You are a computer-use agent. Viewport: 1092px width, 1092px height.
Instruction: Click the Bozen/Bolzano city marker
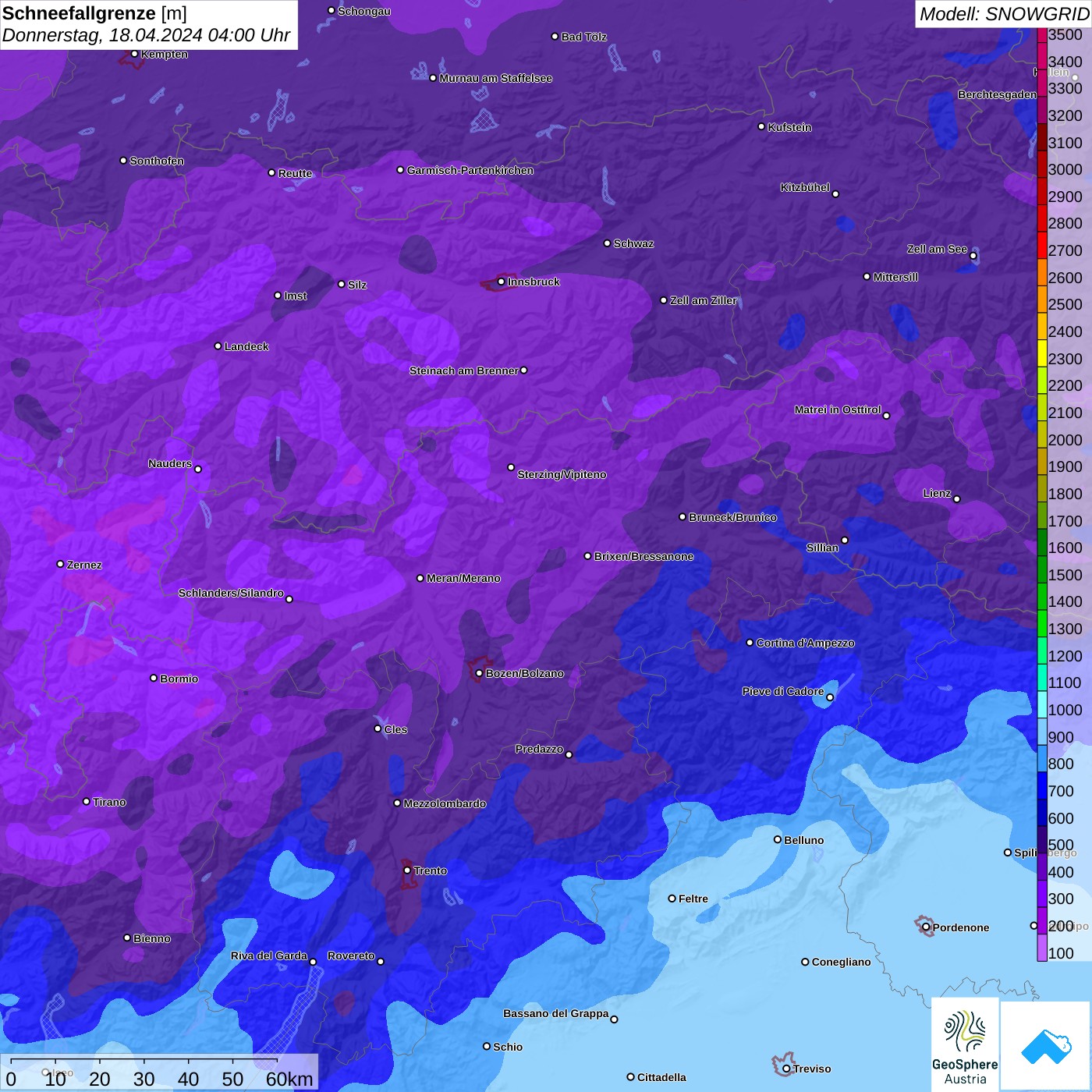pyautogui.click(x=479, y=673)
